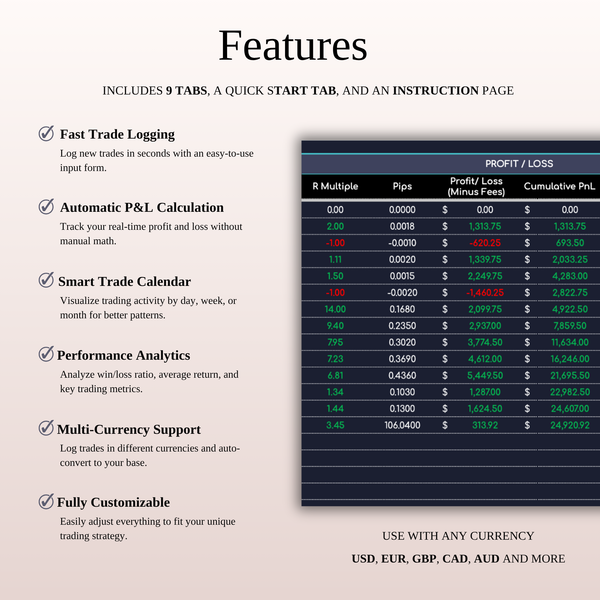Click the checkmark icon beside Multi-Currency Support
The width and height of the screenshot is (600, 600).
click(46, 428)
